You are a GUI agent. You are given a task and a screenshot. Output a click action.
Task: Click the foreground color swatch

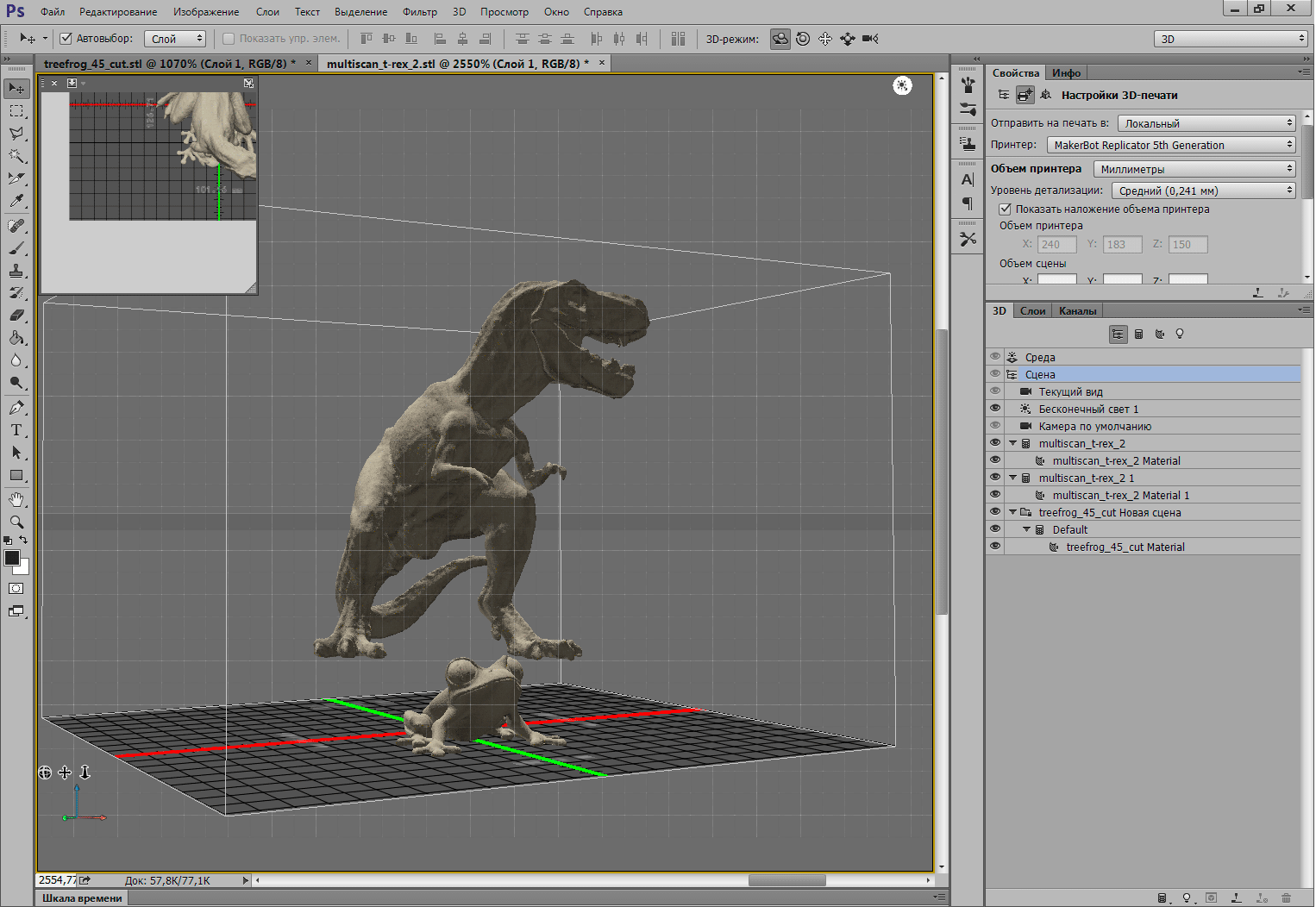click(x=12, y=558)
